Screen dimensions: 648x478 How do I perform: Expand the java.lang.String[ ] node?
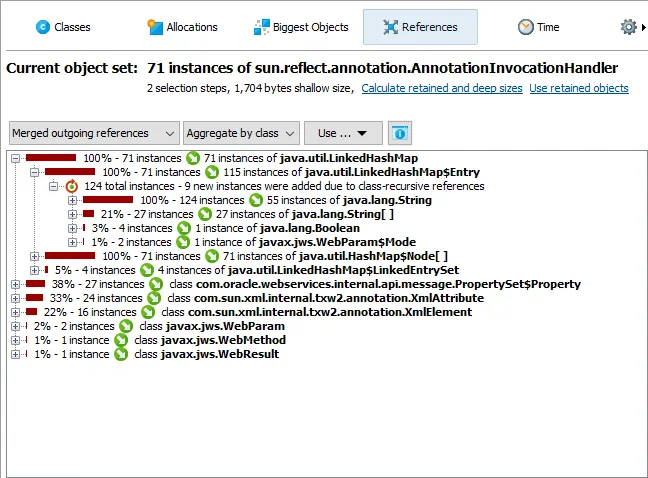[72, 214]
